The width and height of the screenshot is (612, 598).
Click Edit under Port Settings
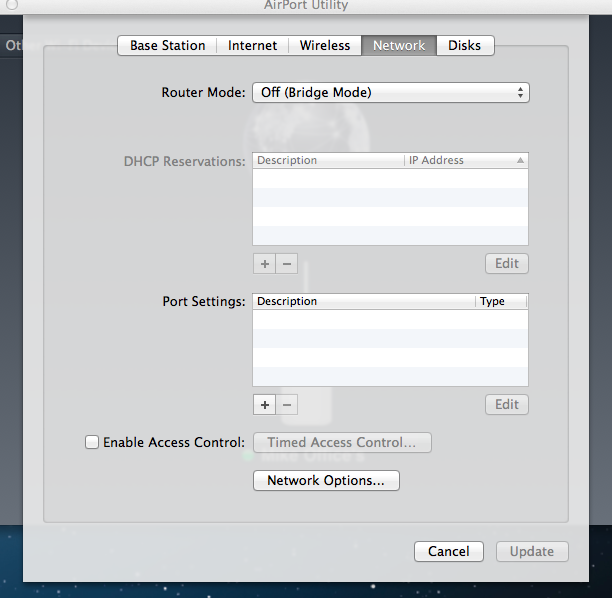pyautogui.click(x=507, y=404)
